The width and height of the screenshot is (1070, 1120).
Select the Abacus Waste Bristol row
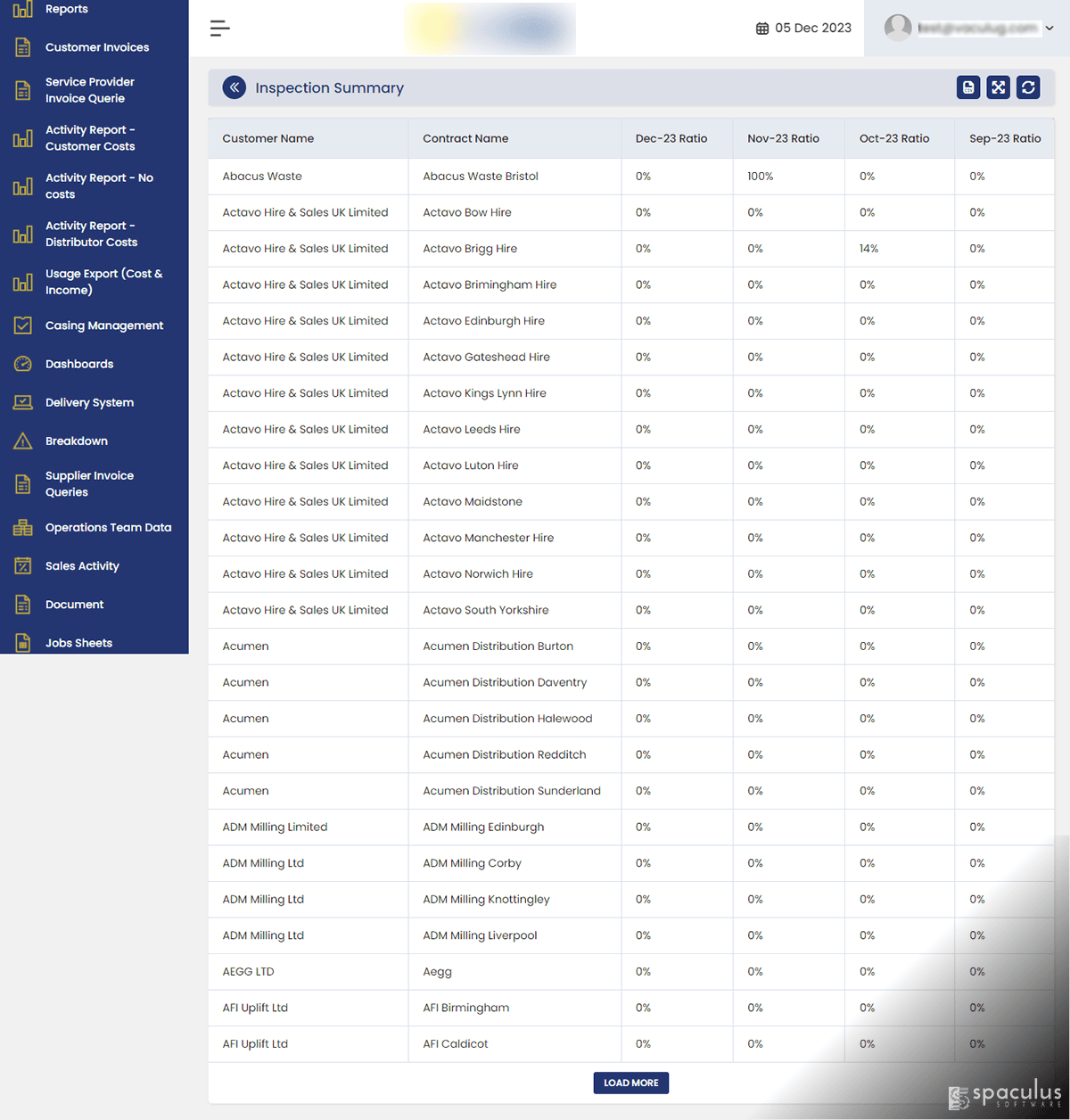(631, 177)
